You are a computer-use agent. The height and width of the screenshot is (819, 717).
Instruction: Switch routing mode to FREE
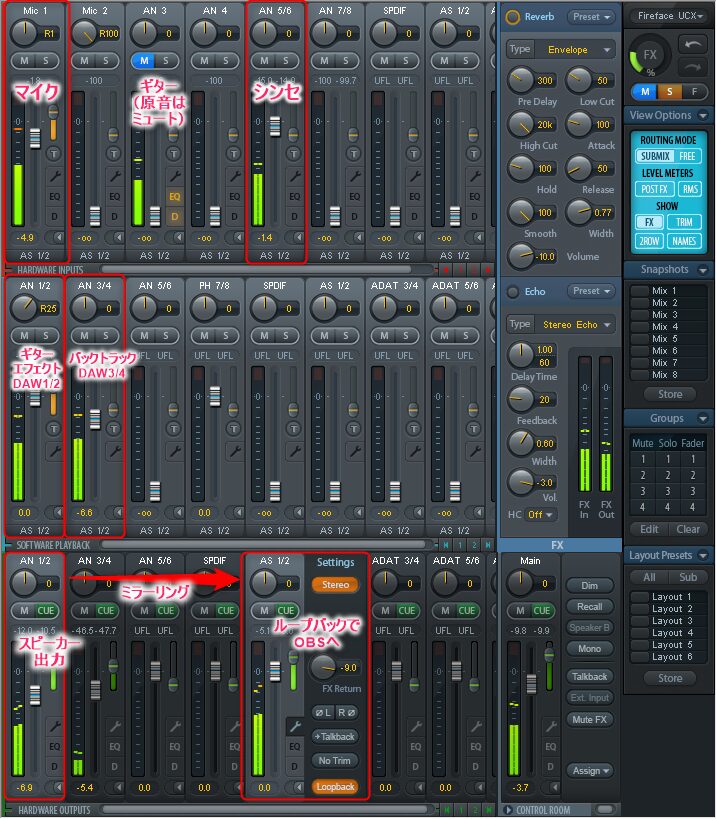(x=687, y=156)
